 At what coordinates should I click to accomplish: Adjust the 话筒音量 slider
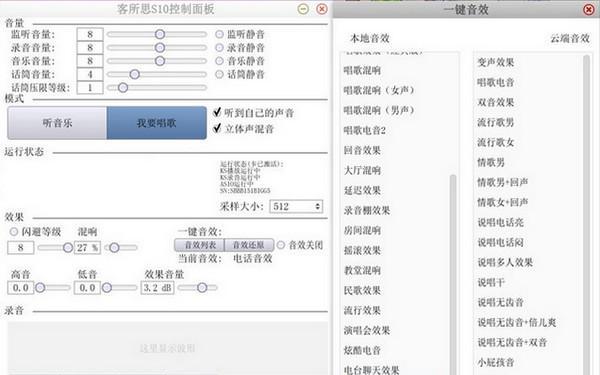point(157,74)
